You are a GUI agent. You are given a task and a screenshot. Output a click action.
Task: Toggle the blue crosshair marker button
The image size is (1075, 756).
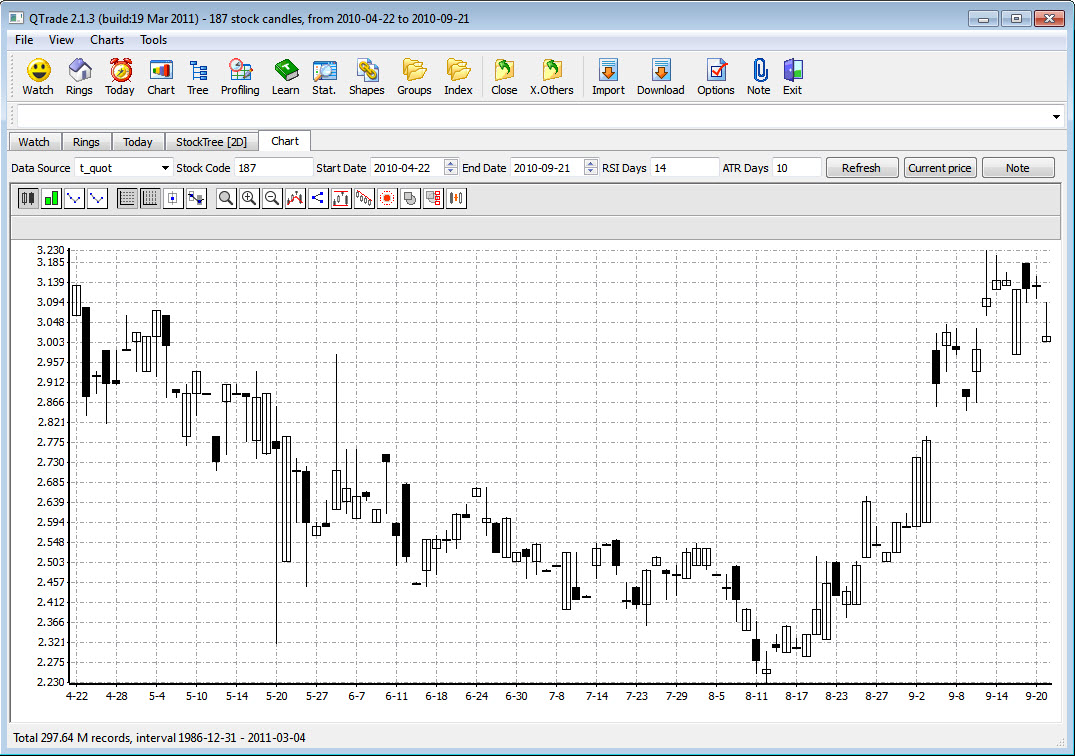(173, 199)
